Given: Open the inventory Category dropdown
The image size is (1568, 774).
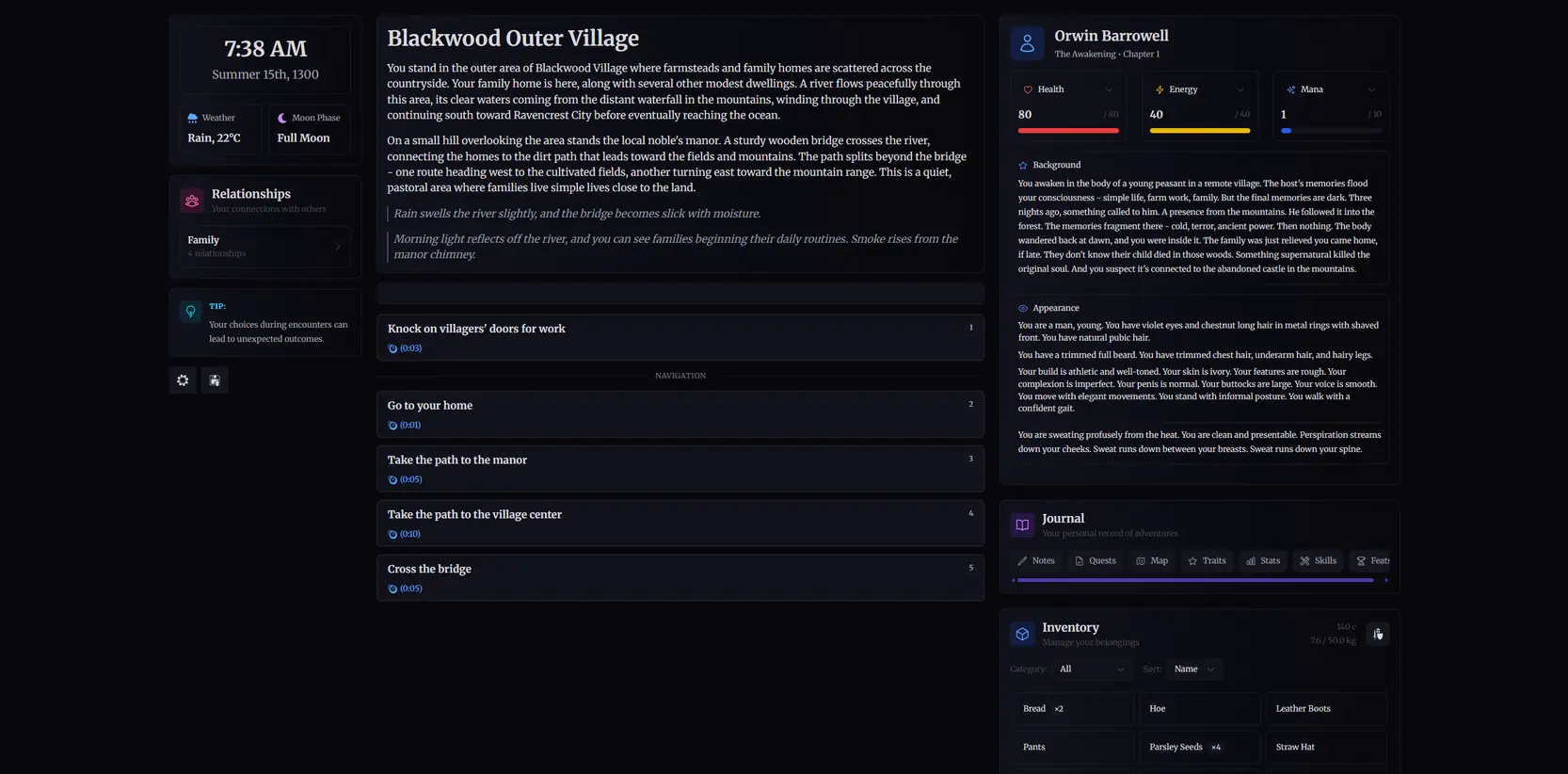Looking at the screenshot, I should (1092, 669).
